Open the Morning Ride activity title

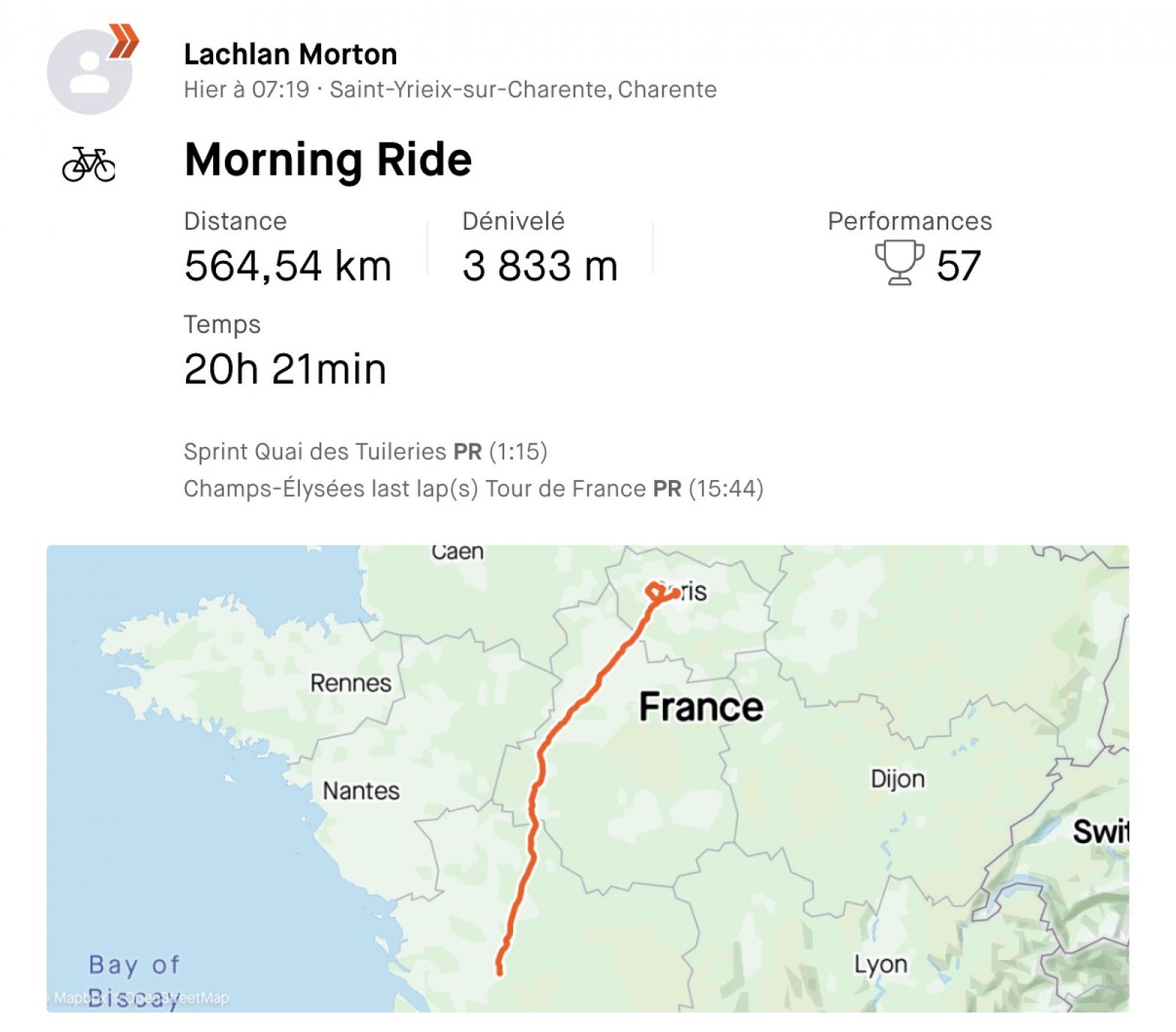tap(328, 160)
